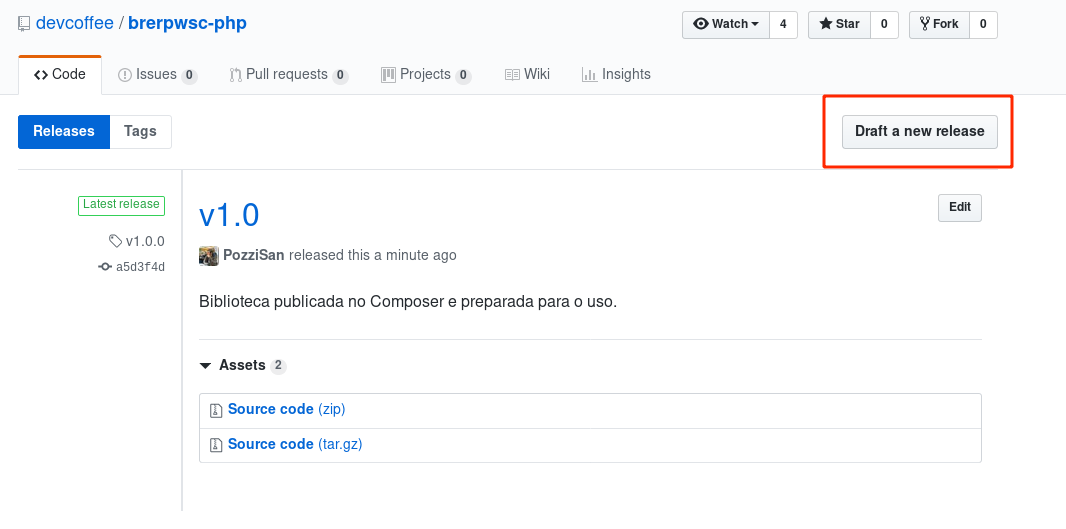Viewport: 1066px width, 529px height.
Task: Click the PozziSan avatar image
Action: 209,256
